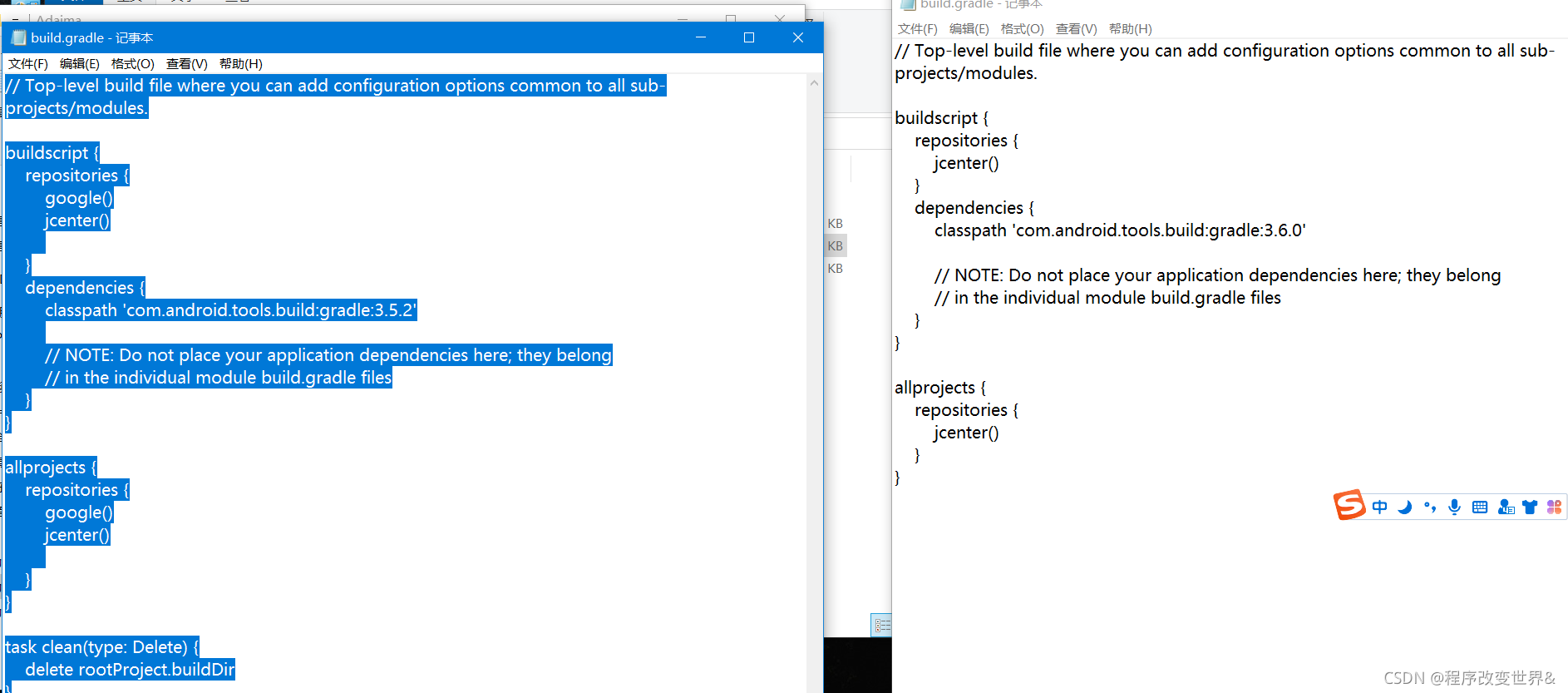
Task: Click '// Top-level build file' comment in right Notepad
Action: (1225, 51)
